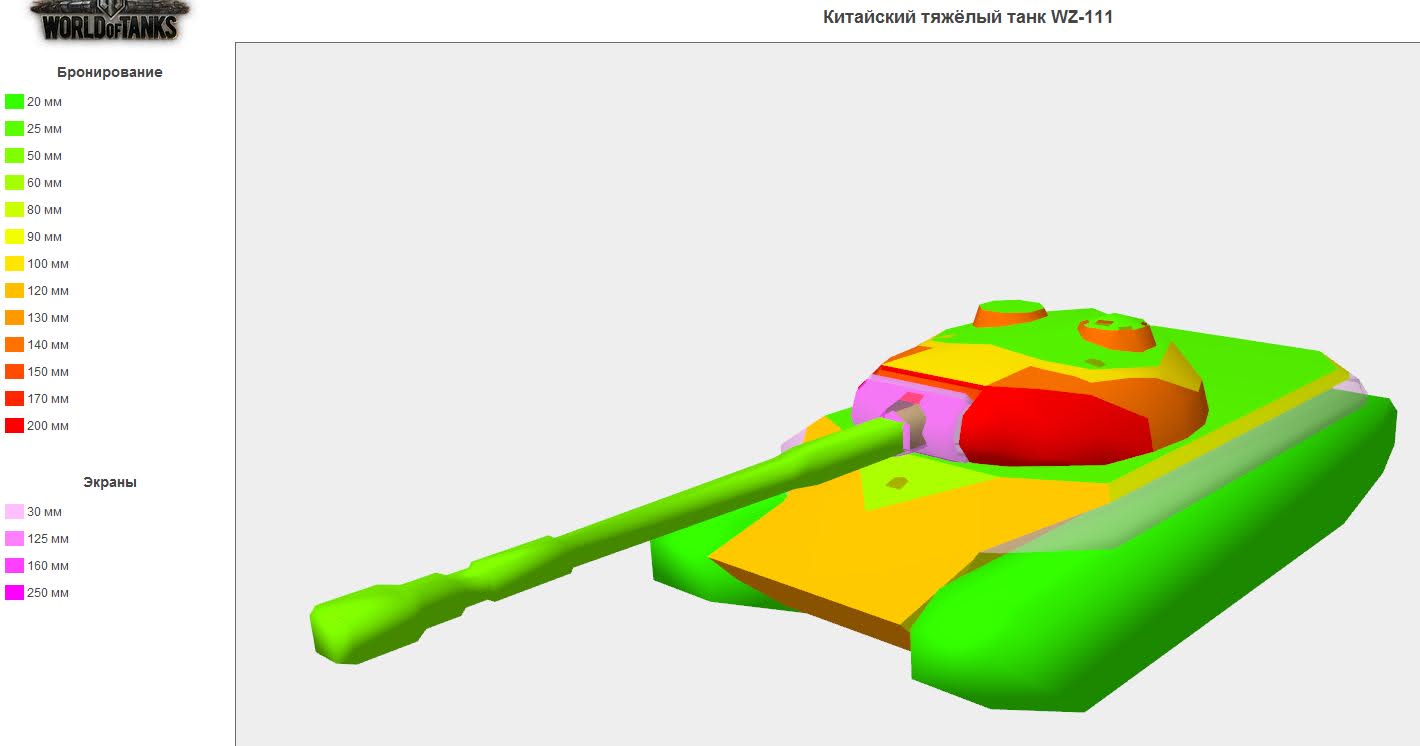Click the 125 мм screen color swatch
This screenshot has height=746, width=1420.
coord(14,539)
